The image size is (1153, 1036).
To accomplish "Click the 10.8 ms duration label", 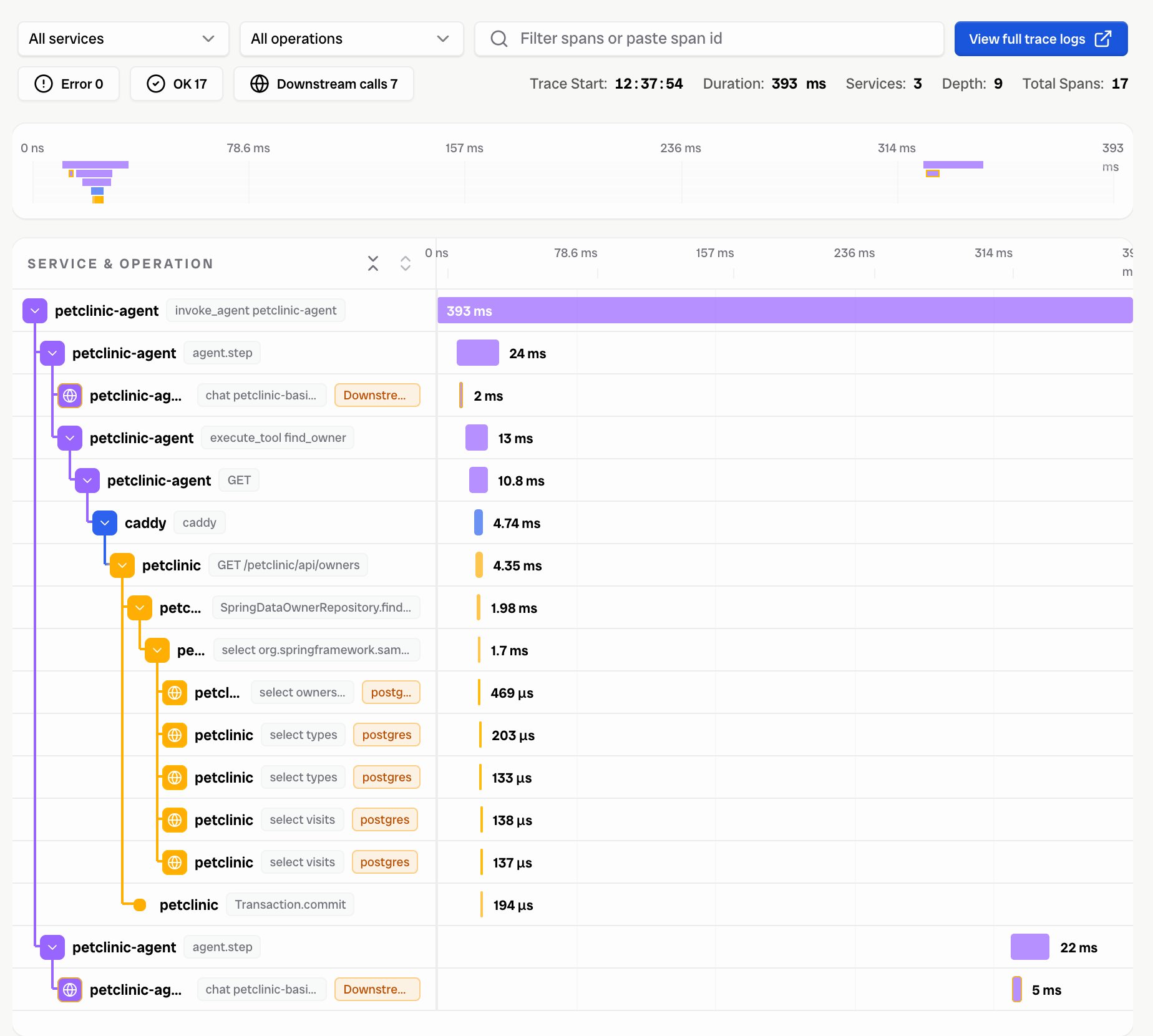I will pyautogui.click(x=521, y=481).
